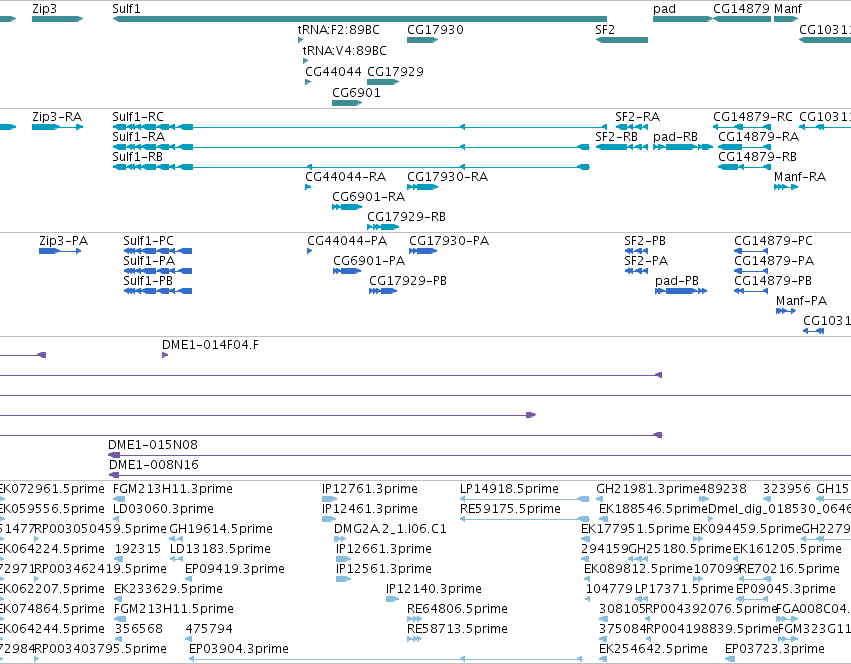Click the IP12140.3prime EST label
Viewport: 851px width, 664px height.
(434, 589)
